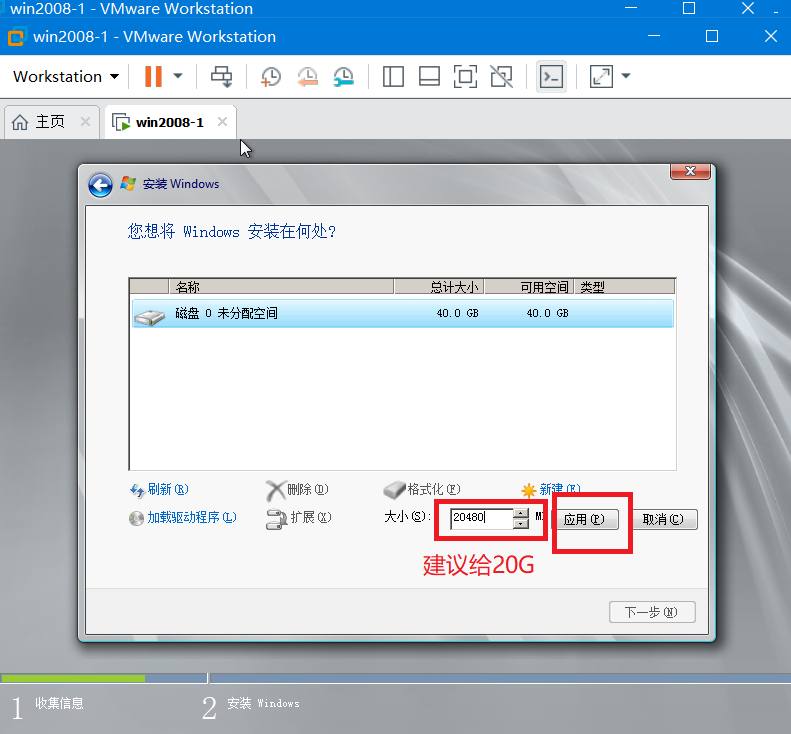The image size is (791, 734).
Task: Click the 删除(D) option
Action: pos(297,489)
